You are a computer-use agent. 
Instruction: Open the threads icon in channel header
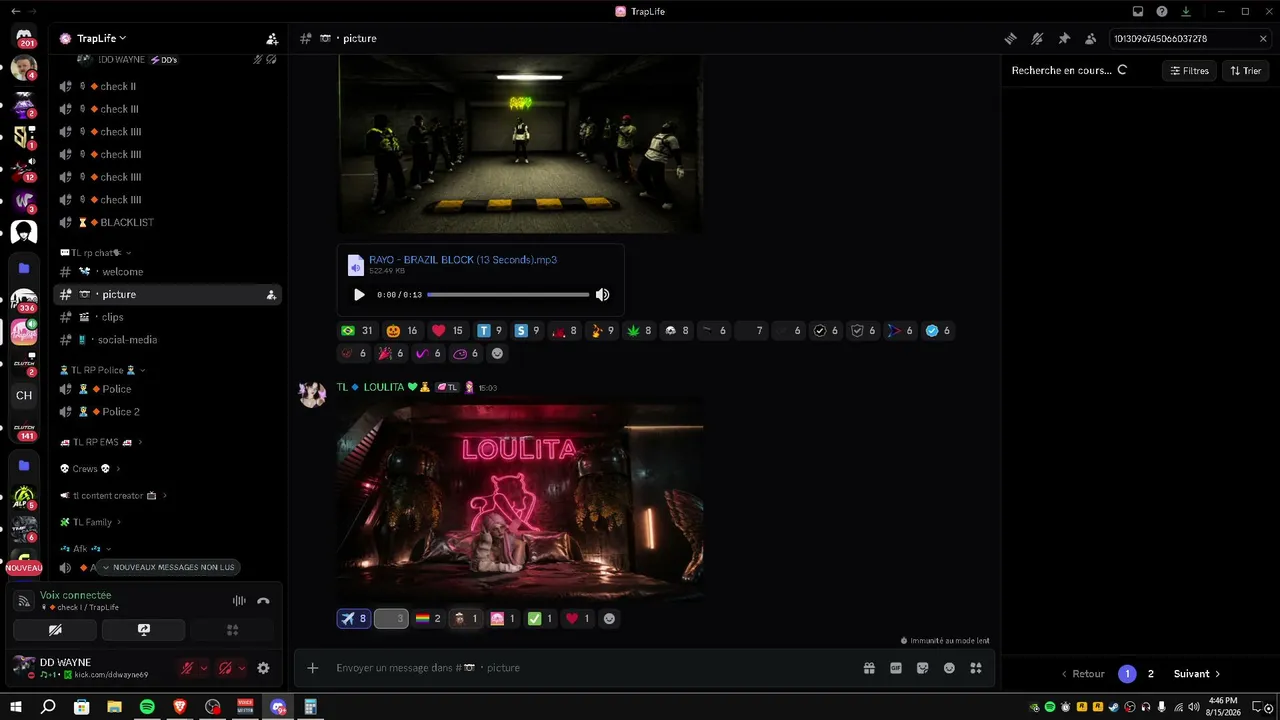(1011, 39)
